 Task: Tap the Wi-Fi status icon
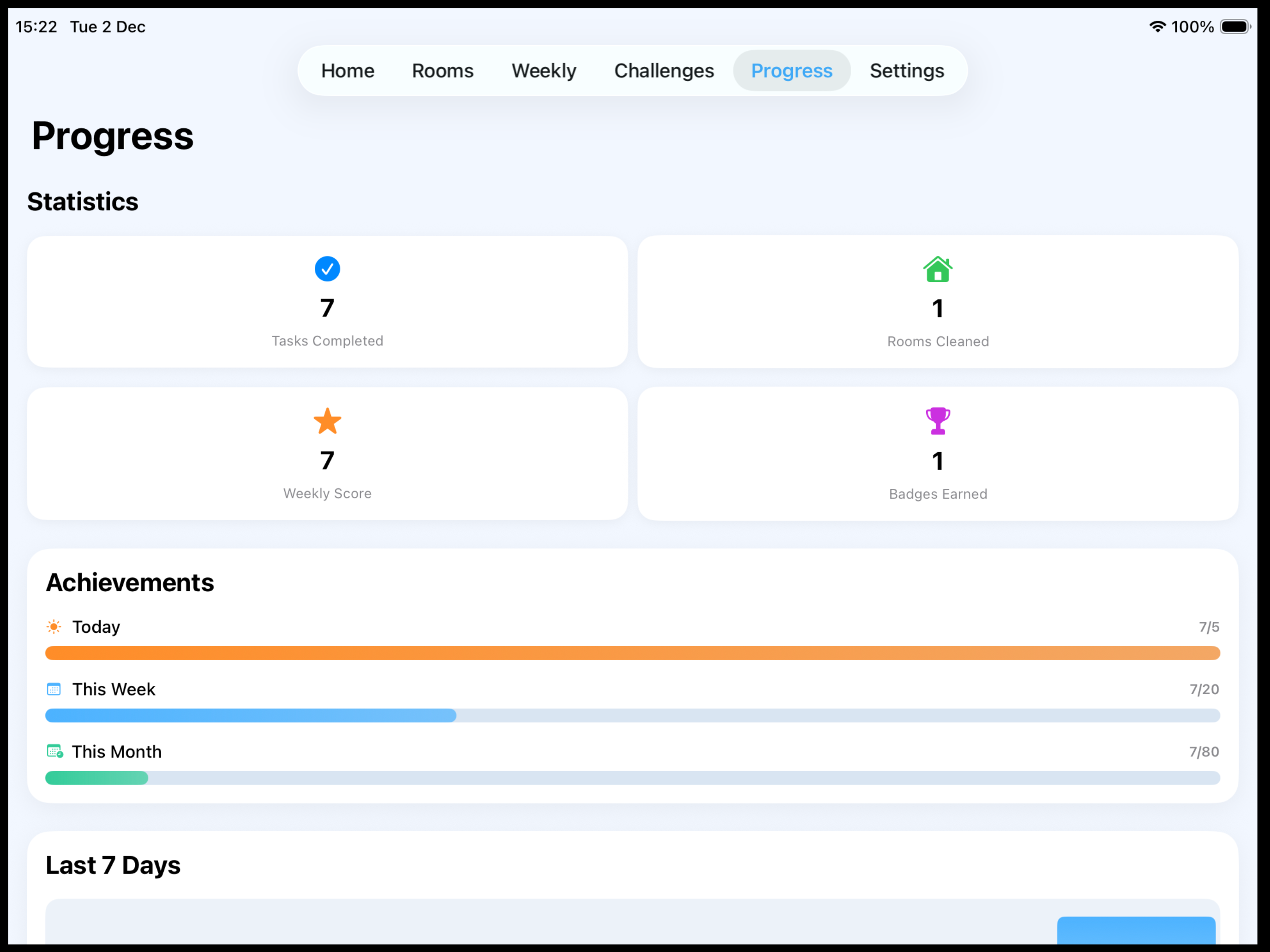[x=1157, y=26]
